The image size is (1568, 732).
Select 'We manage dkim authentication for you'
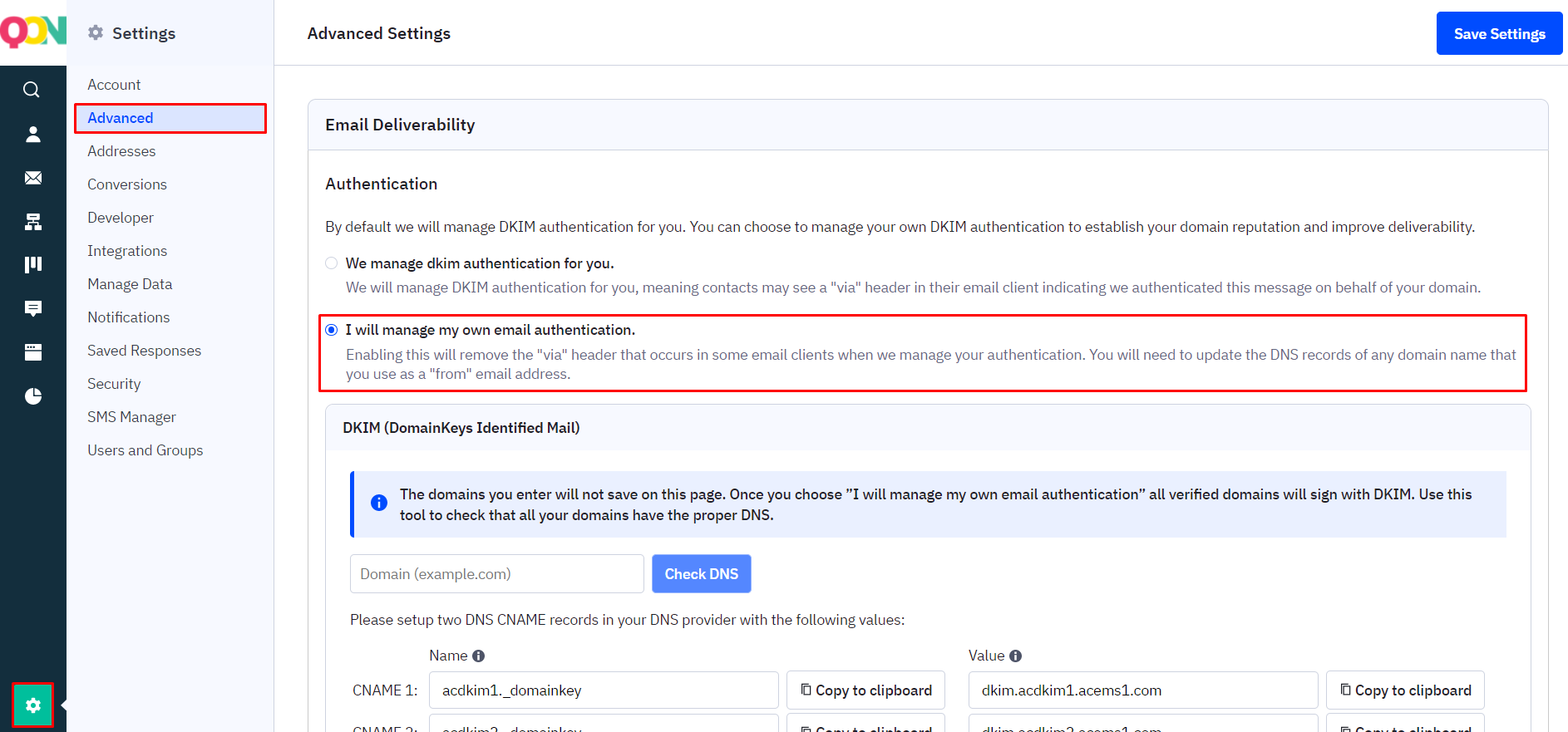point(332,263)
